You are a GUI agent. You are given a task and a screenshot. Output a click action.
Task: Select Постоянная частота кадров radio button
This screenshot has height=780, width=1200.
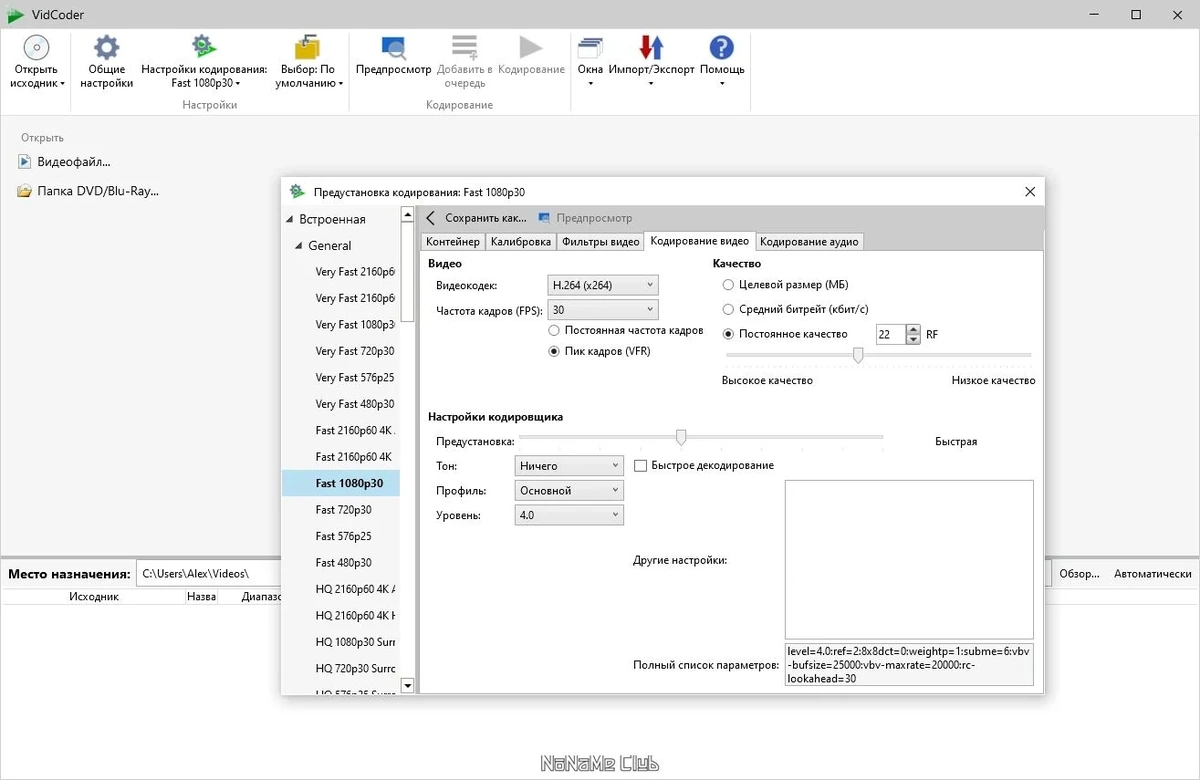point(554,330)
